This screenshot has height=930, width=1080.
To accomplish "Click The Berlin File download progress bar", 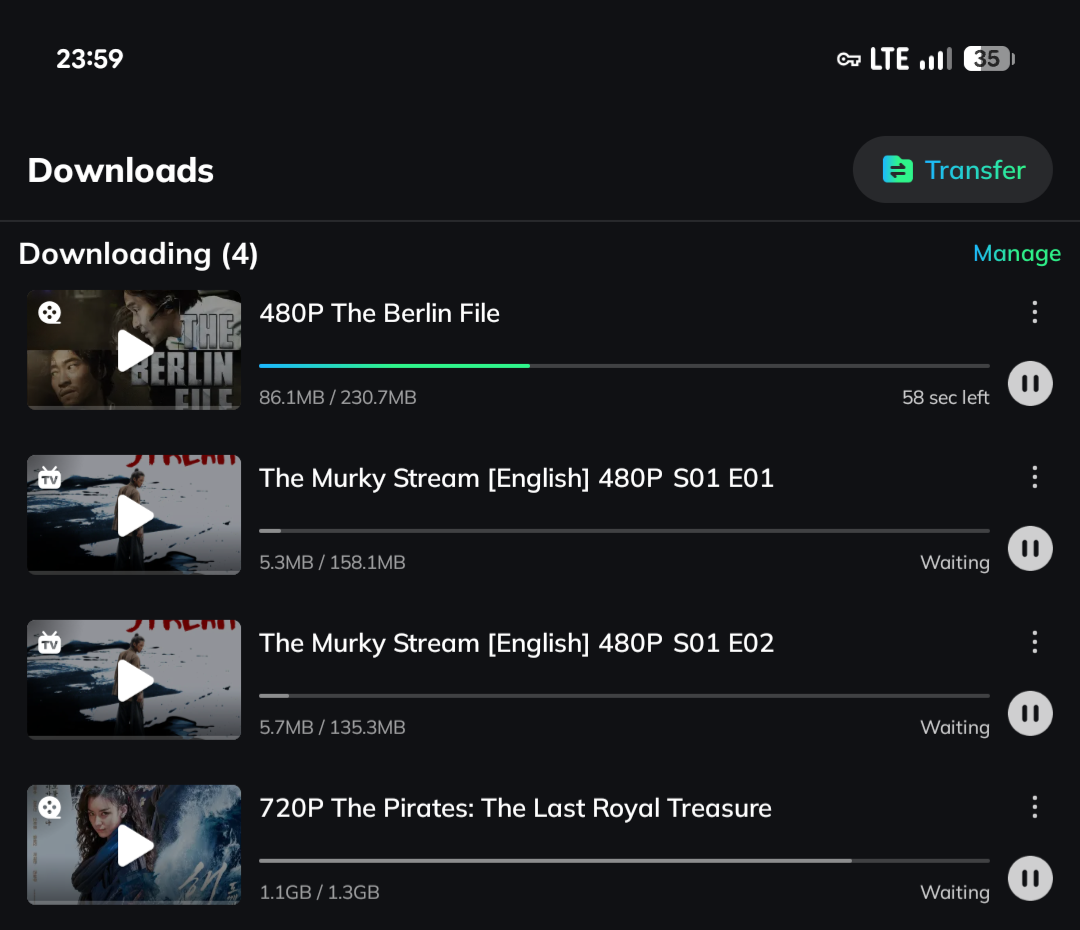I will 624,366.
